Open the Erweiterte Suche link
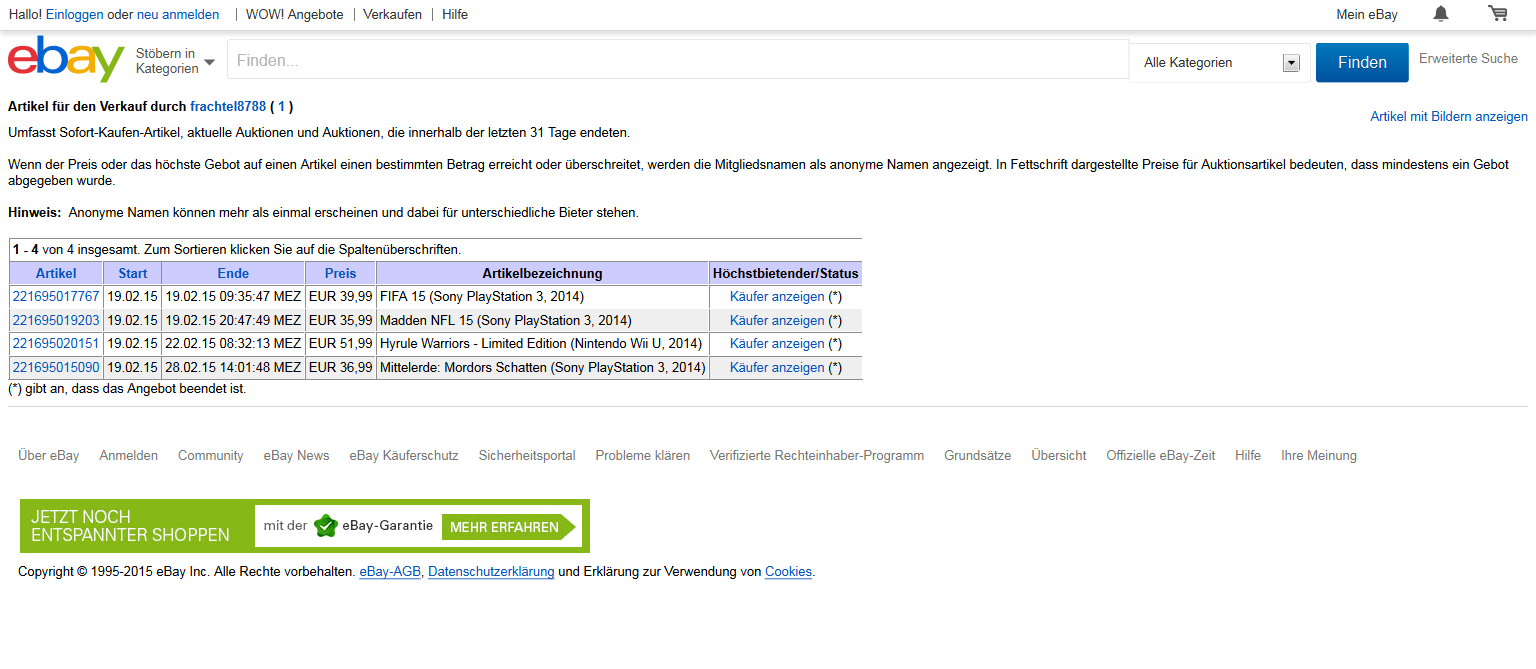Screen dimensions: 1536x669 point(1468,59)
